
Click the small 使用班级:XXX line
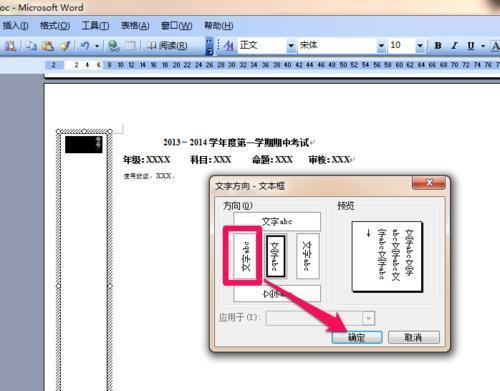tap(148, 176)
